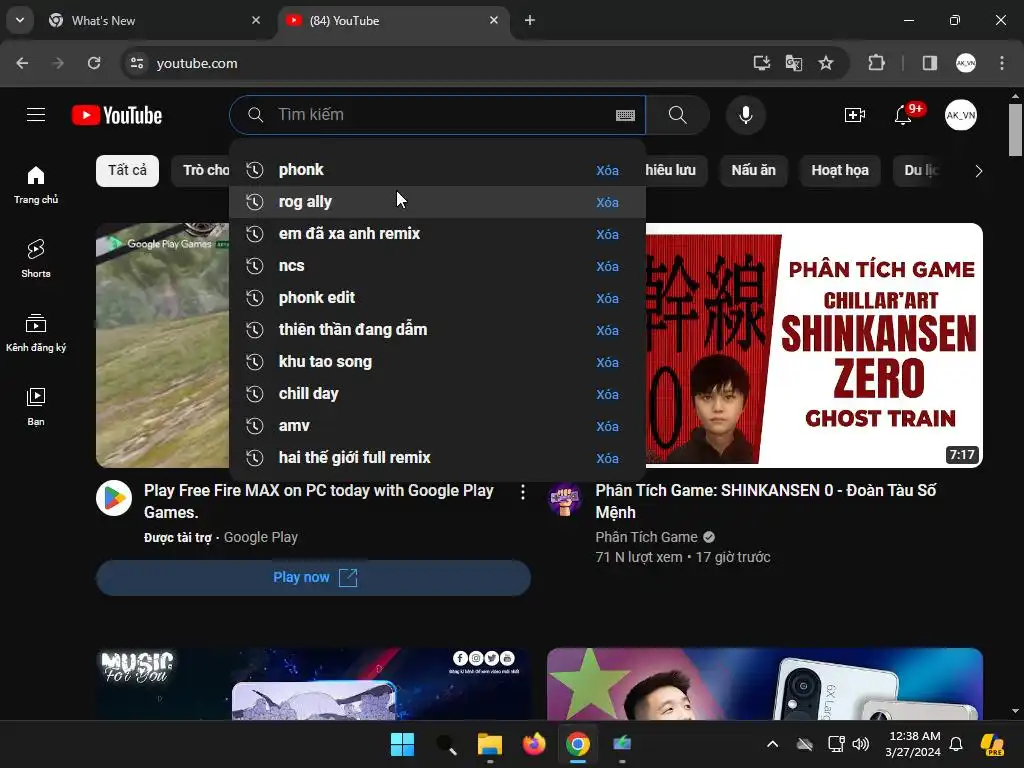
Task: Select the Trò chơi filter chip
Action: [x=200, y=170]
